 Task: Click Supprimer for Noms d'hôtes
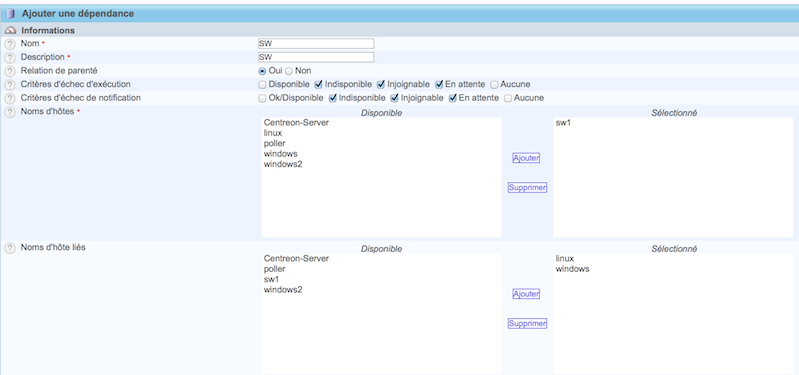[x=527, y=188]
